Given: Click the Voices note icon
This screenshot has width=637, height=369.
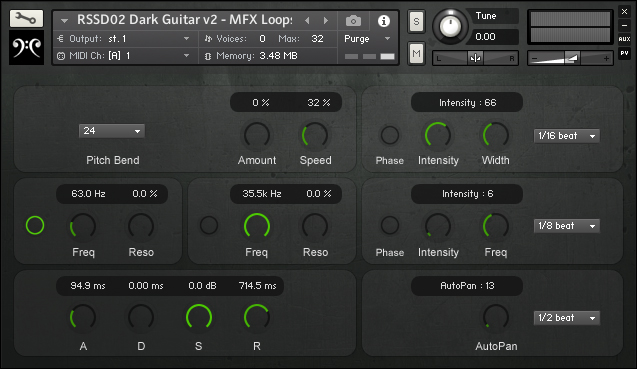Looking at the screenshot, I should pyautogui.click(x=208, y=39).
